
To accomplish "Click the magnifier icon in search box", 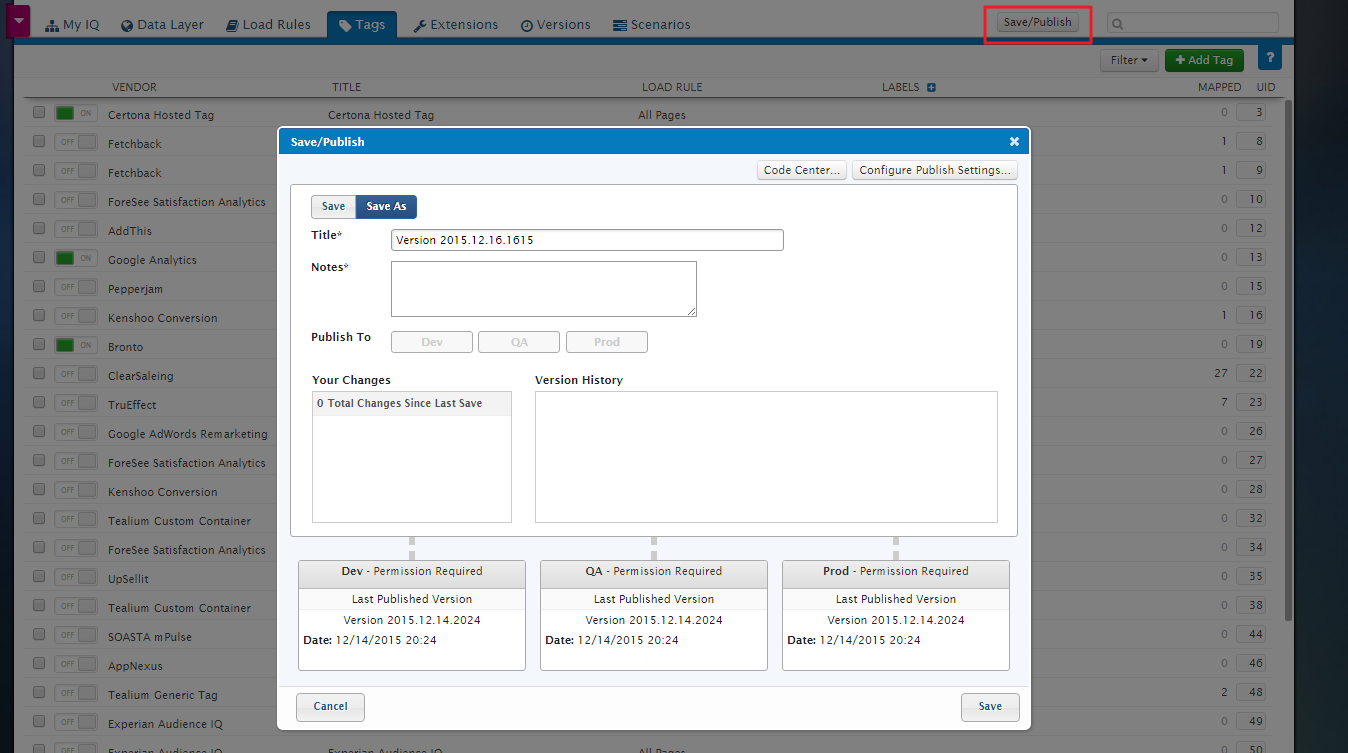I will tap(1118, 23).
